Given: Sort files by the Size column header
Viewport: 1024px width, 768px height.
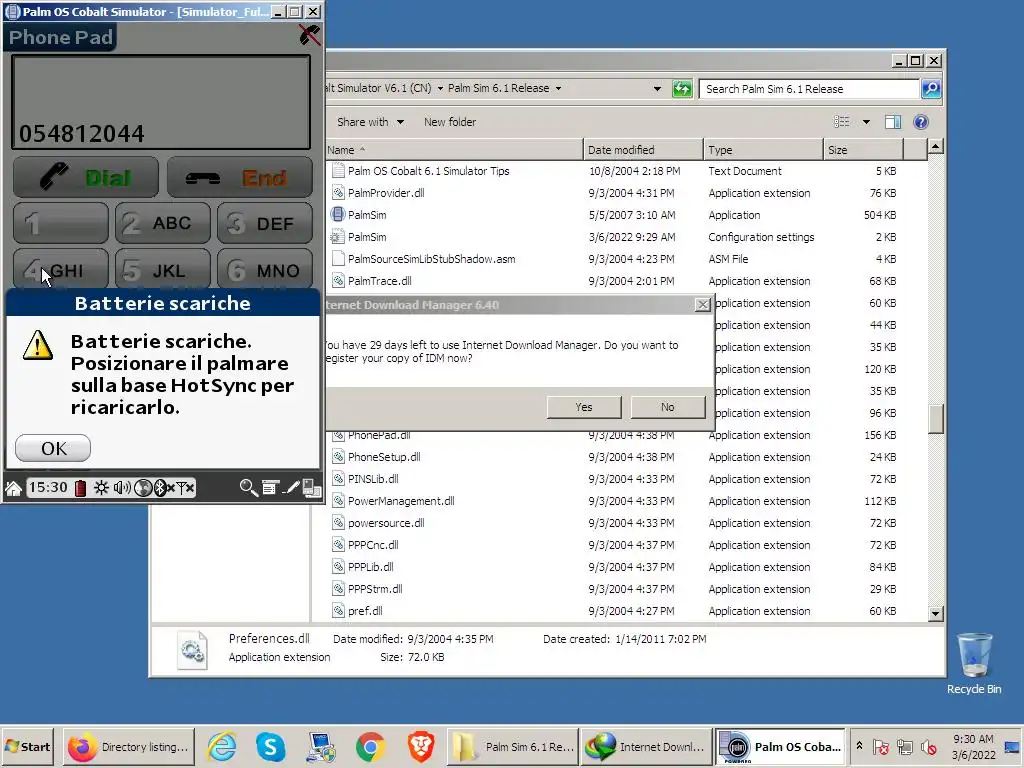Looking at the screenshot, I should pyautogui.click(x=863, y=150).
